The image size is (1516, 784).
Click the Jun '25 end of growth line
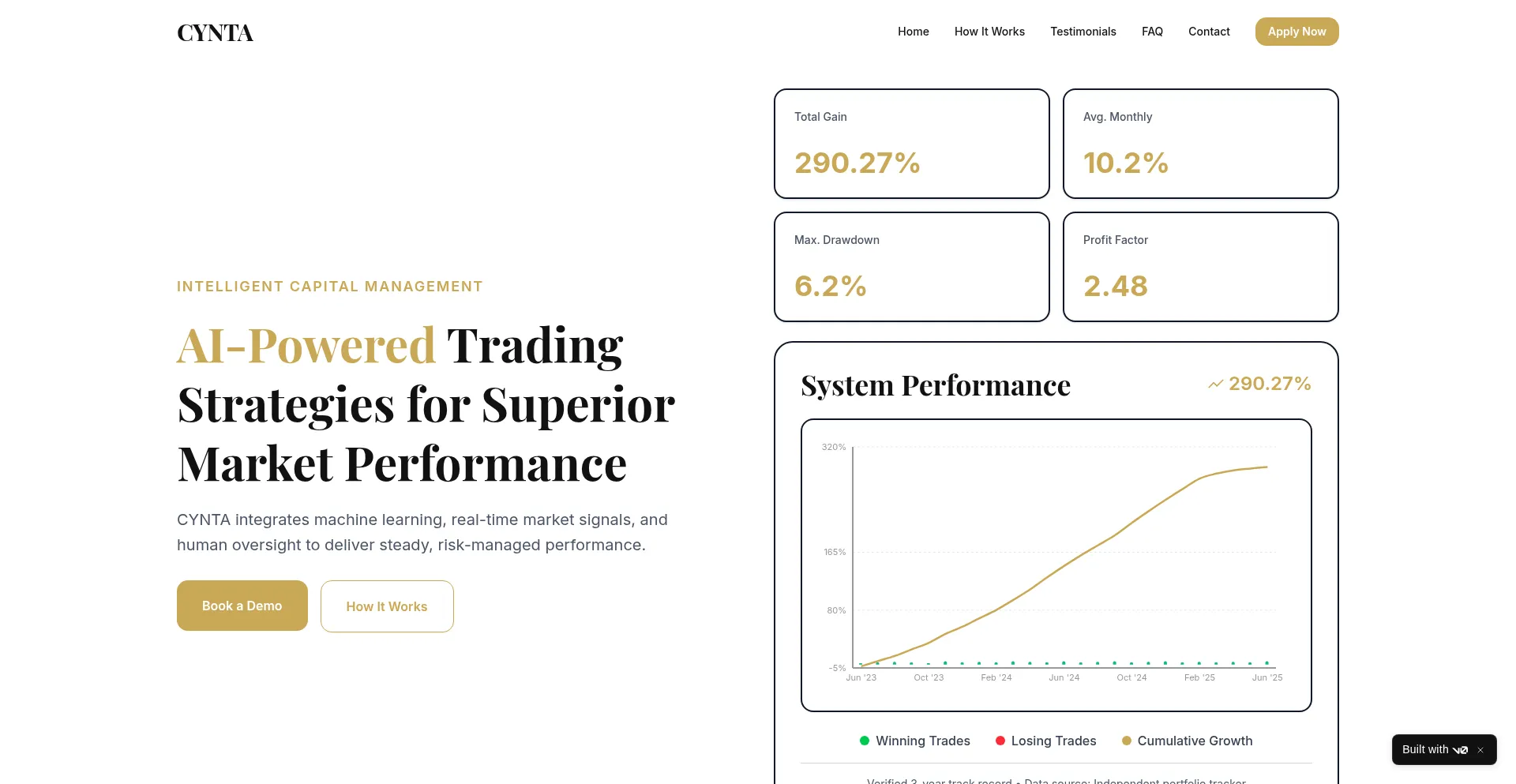coord(1266,467)
